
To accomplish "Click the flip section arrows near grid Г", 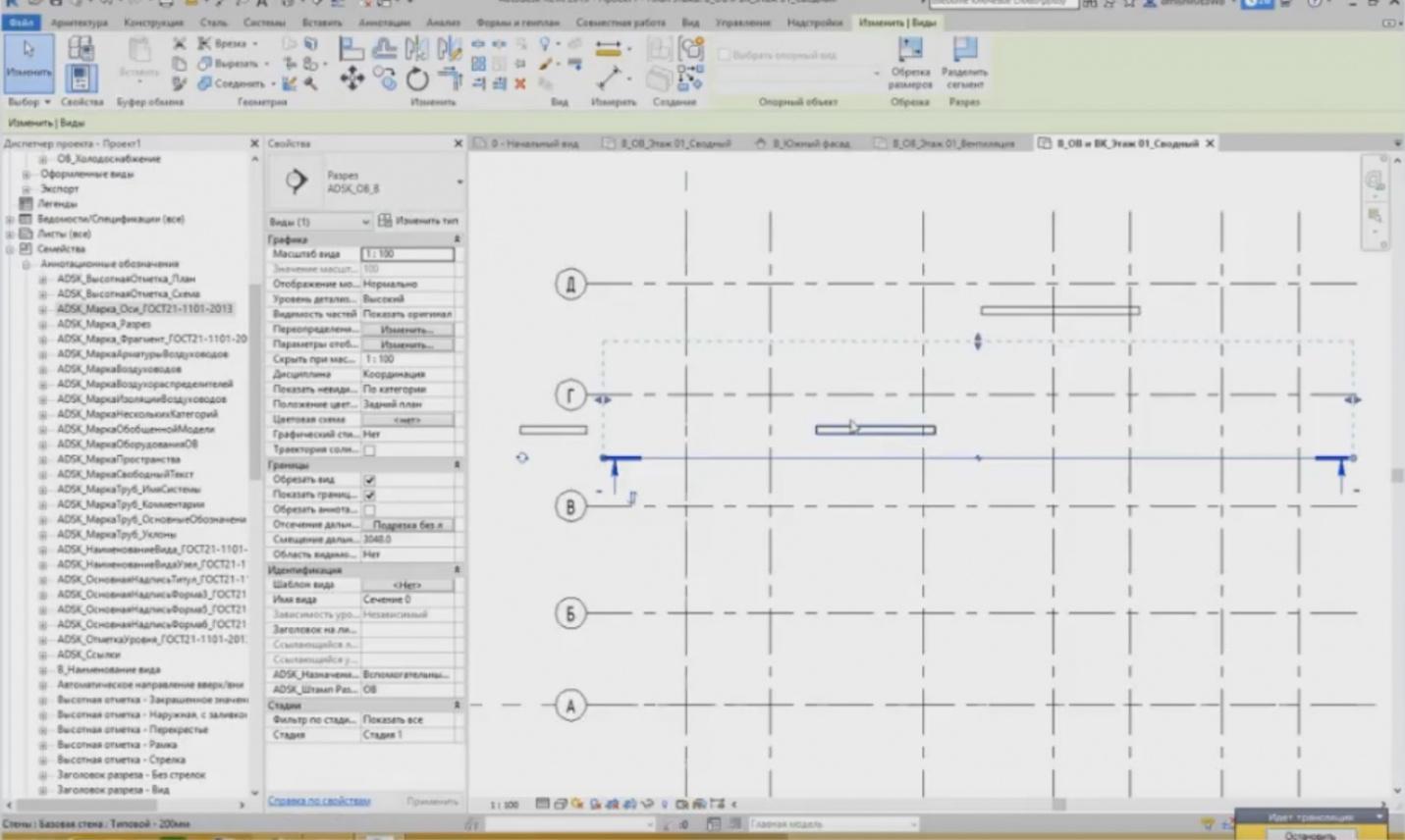I will [602, 399].
